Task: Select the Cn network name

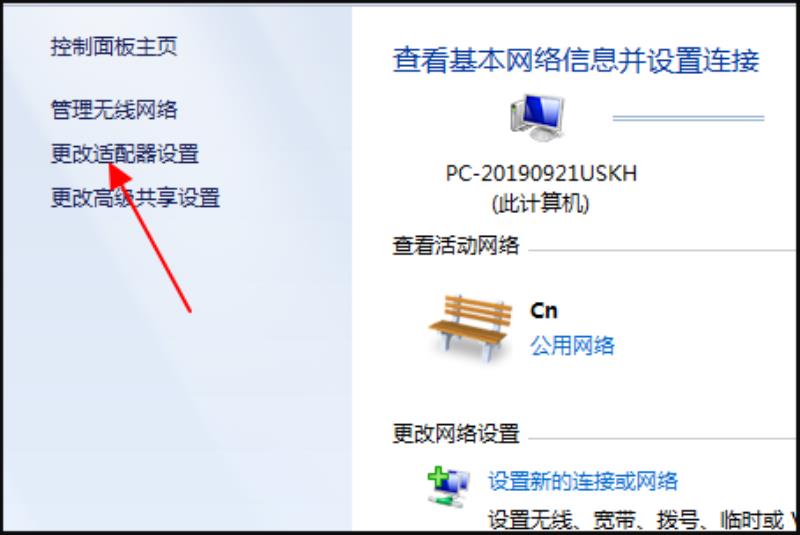Action: point(544,311)
